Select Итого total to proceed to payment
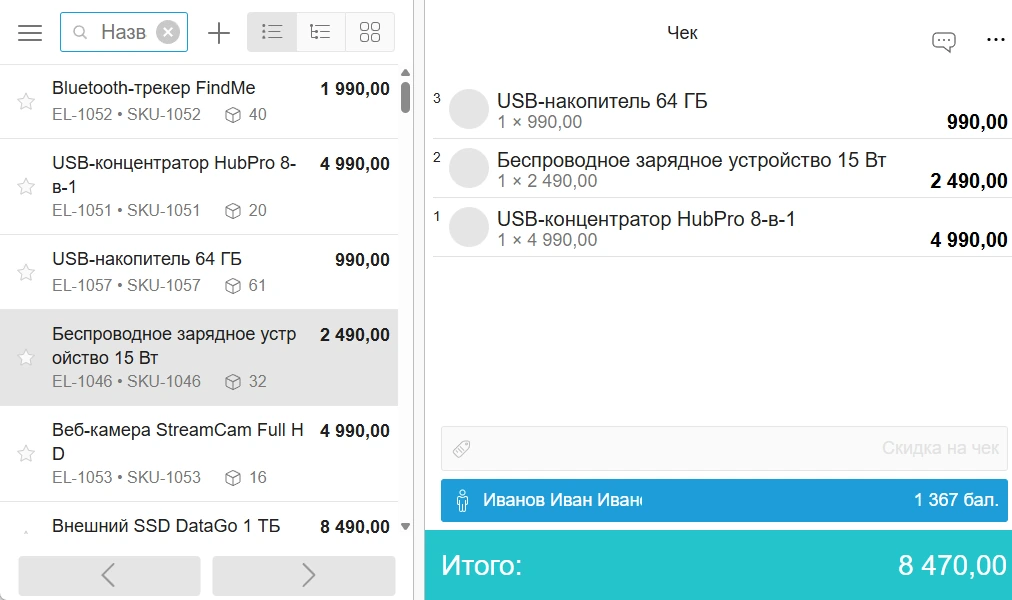The width and height of the screenshot is (1012, 600). coord(718,565)
